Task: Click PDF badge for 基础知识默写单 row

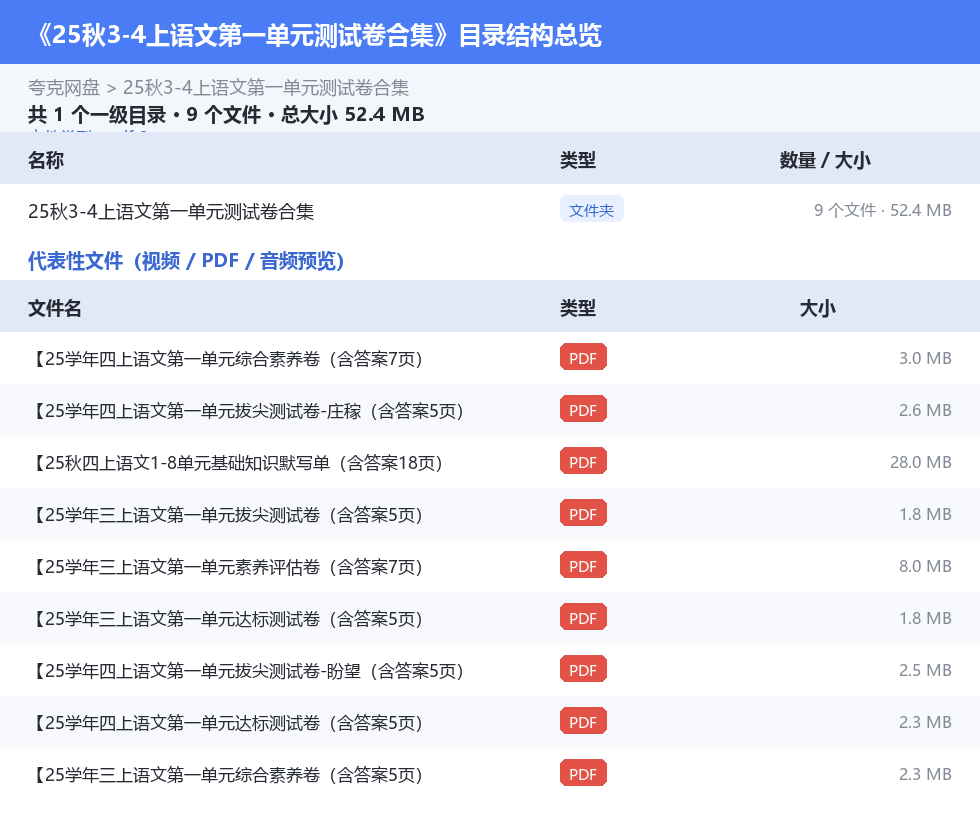Action: point(583,461)
